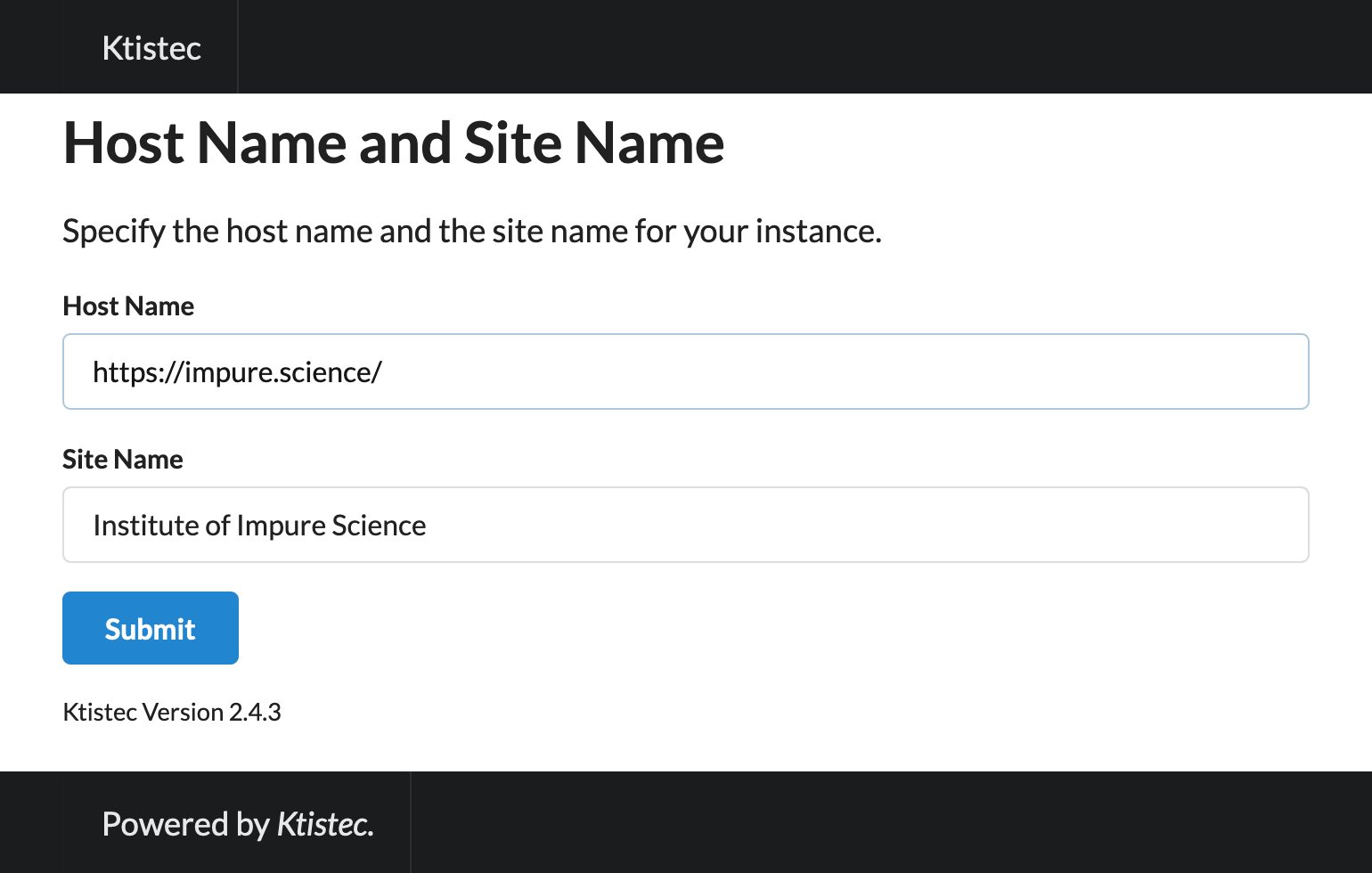
Task: Click the dark footer bar area
Action: coord(891,822)
